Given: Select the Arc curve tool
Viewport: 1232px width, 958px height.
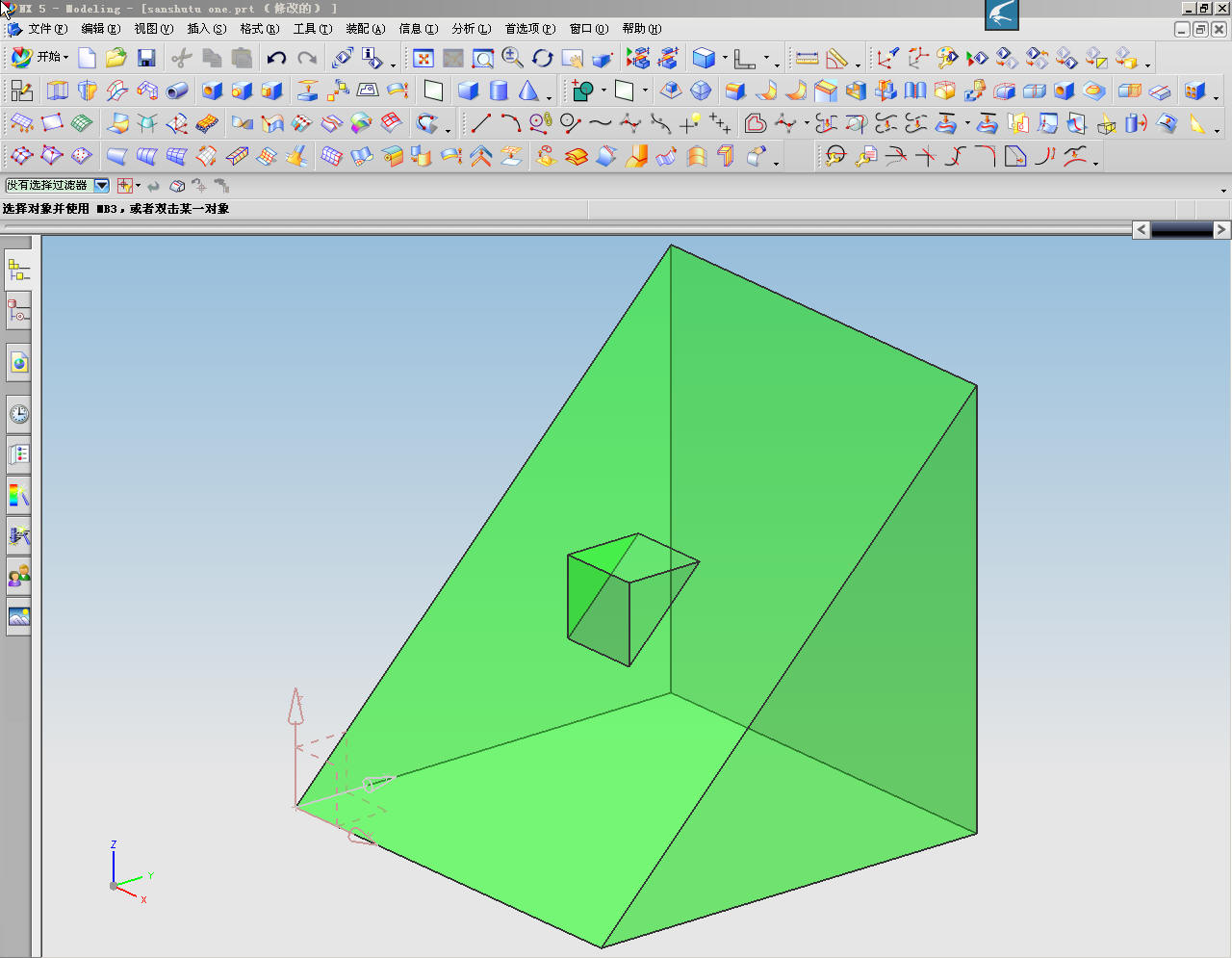Looking at the screenshot, I should pyautogui.click(x=511, y=123).
